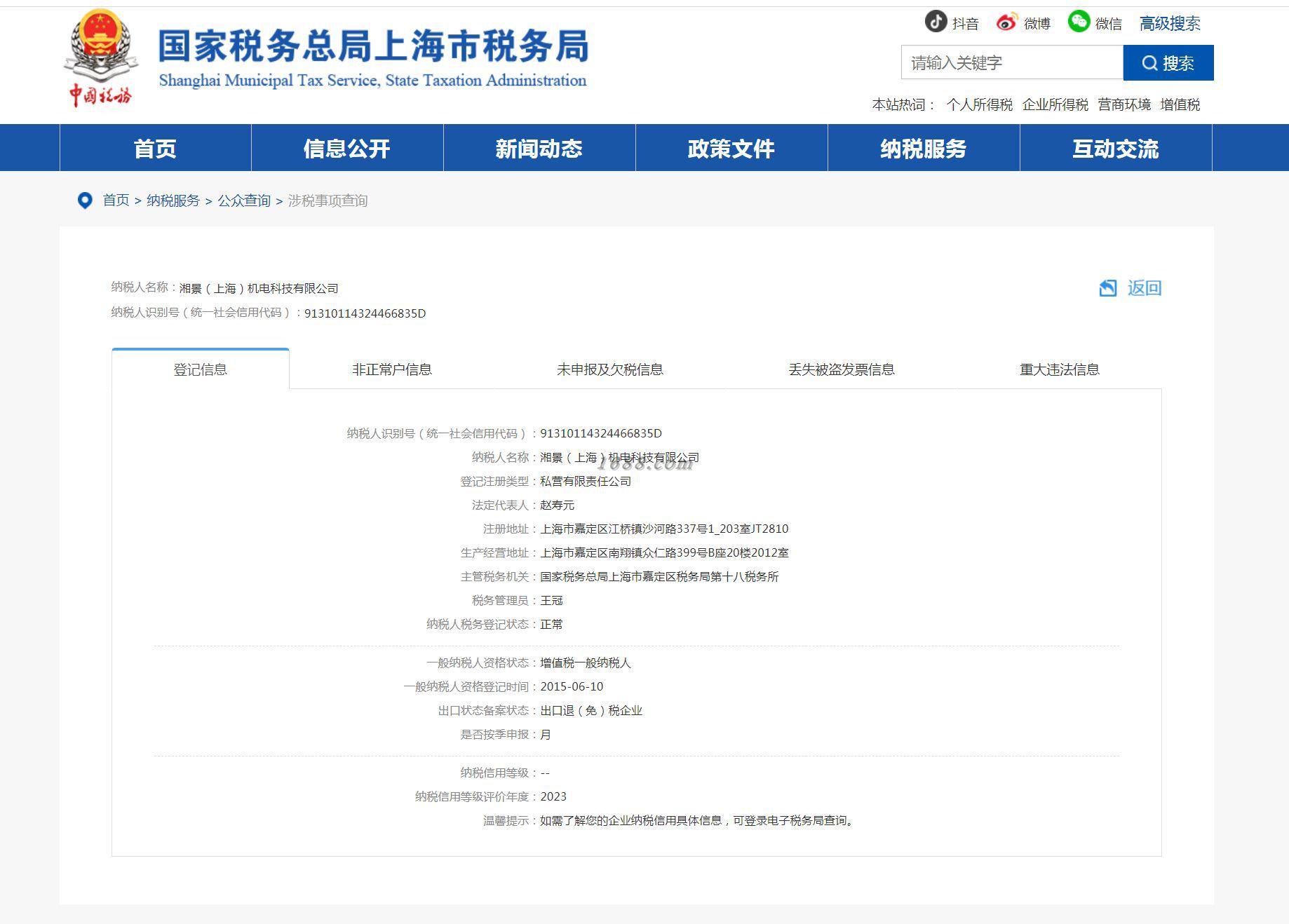This screenshot has width=1289, height=924.
Task: Click registration status value 正常
Action: pyautogui.click(x=551, y=624)
